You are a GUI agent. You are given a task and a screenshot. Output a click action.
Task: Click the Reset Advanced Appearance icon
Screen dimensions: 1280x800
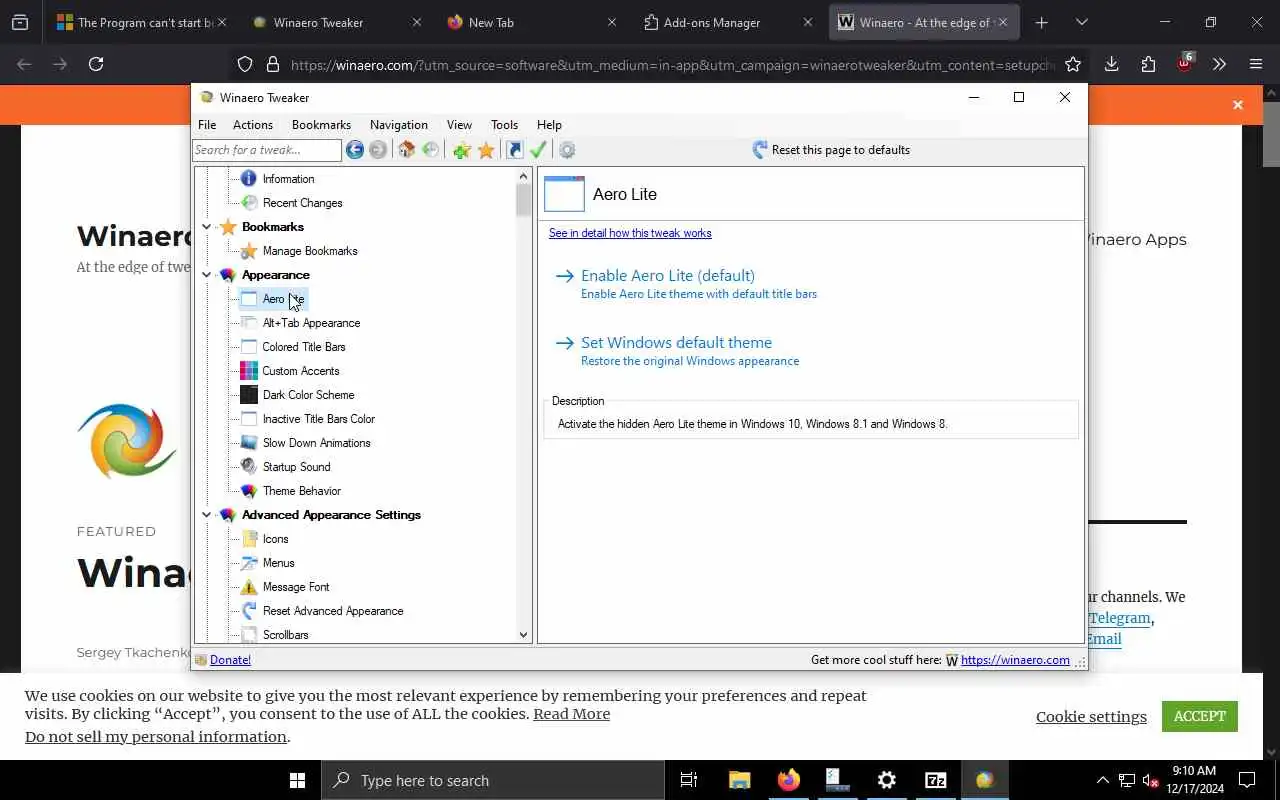(249, 611)
